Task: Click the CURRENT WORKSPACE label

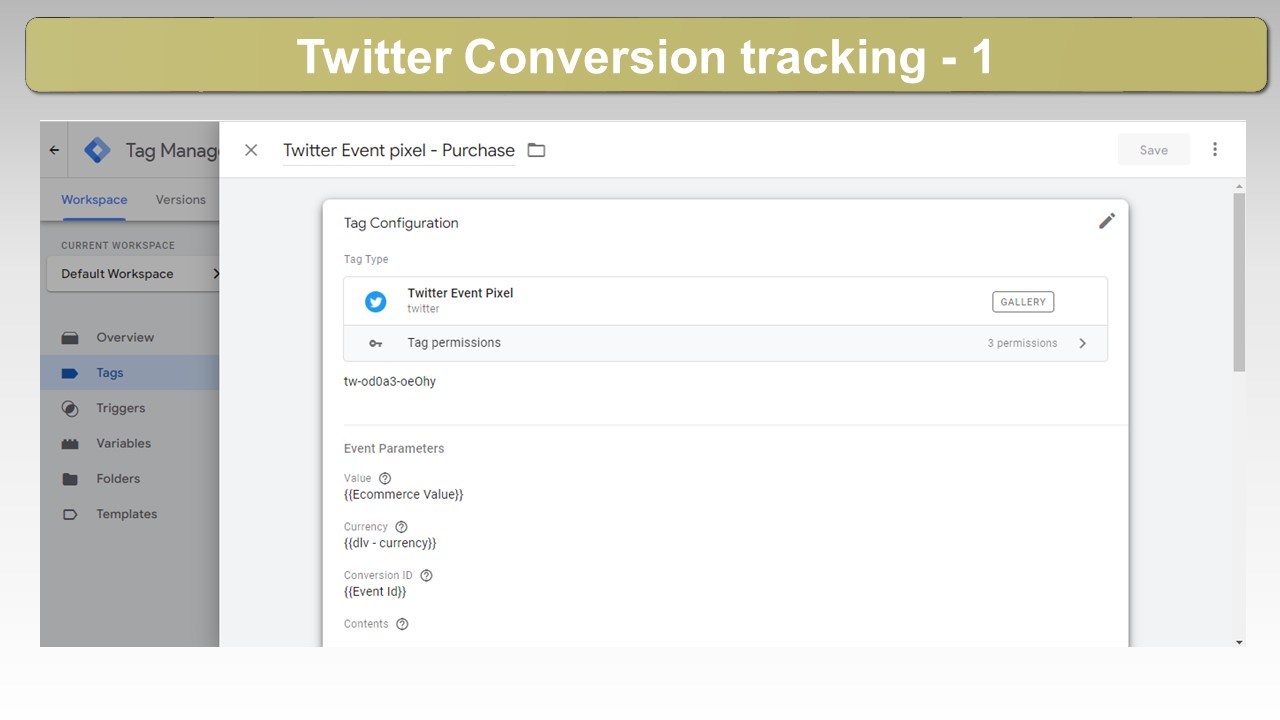Action: pyautogui.click(x=118, y=245)
